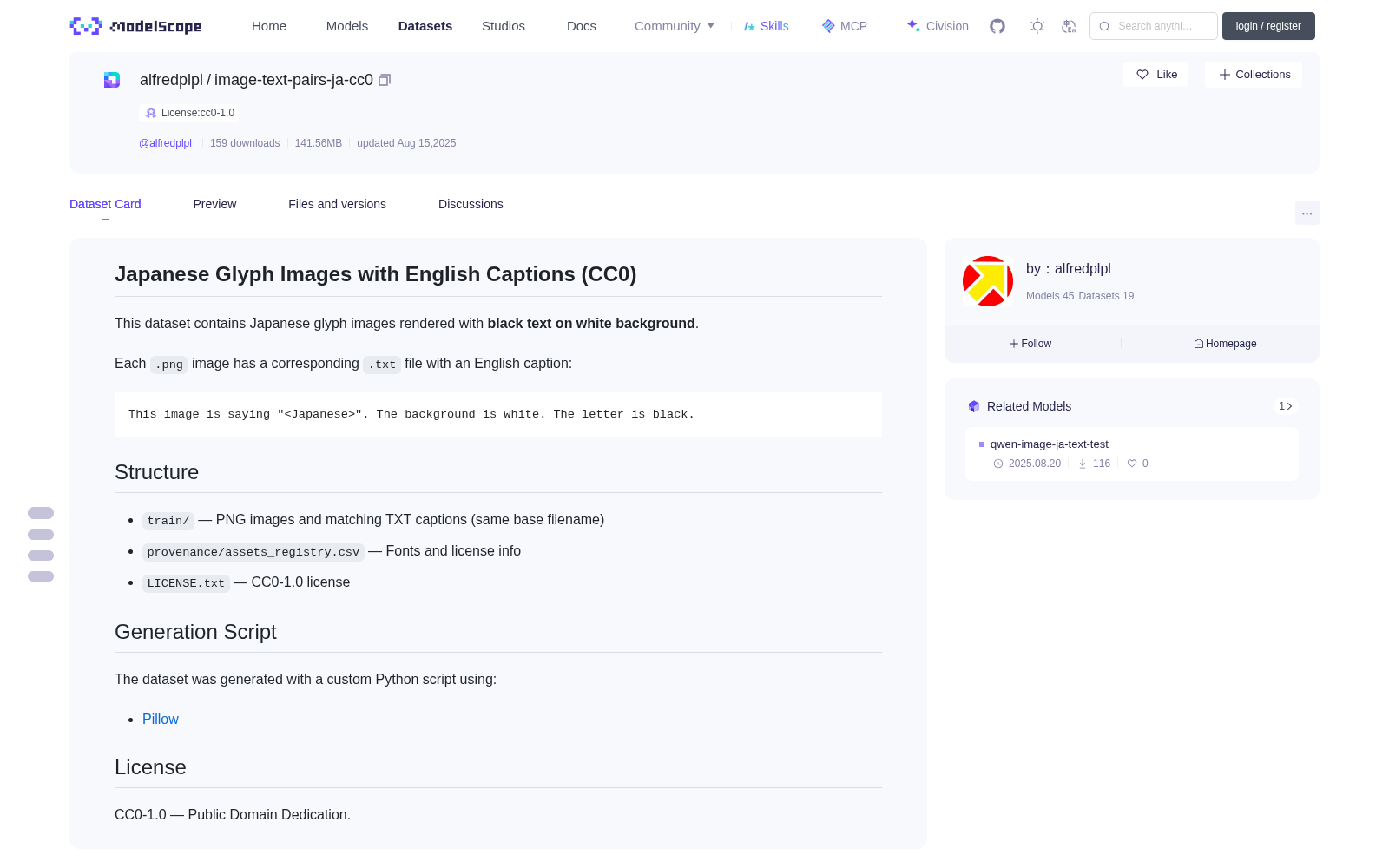Follow the author alfredplpl
Screen dimensions: 1389x868
pyautogui.click(x=1030, y=344)
